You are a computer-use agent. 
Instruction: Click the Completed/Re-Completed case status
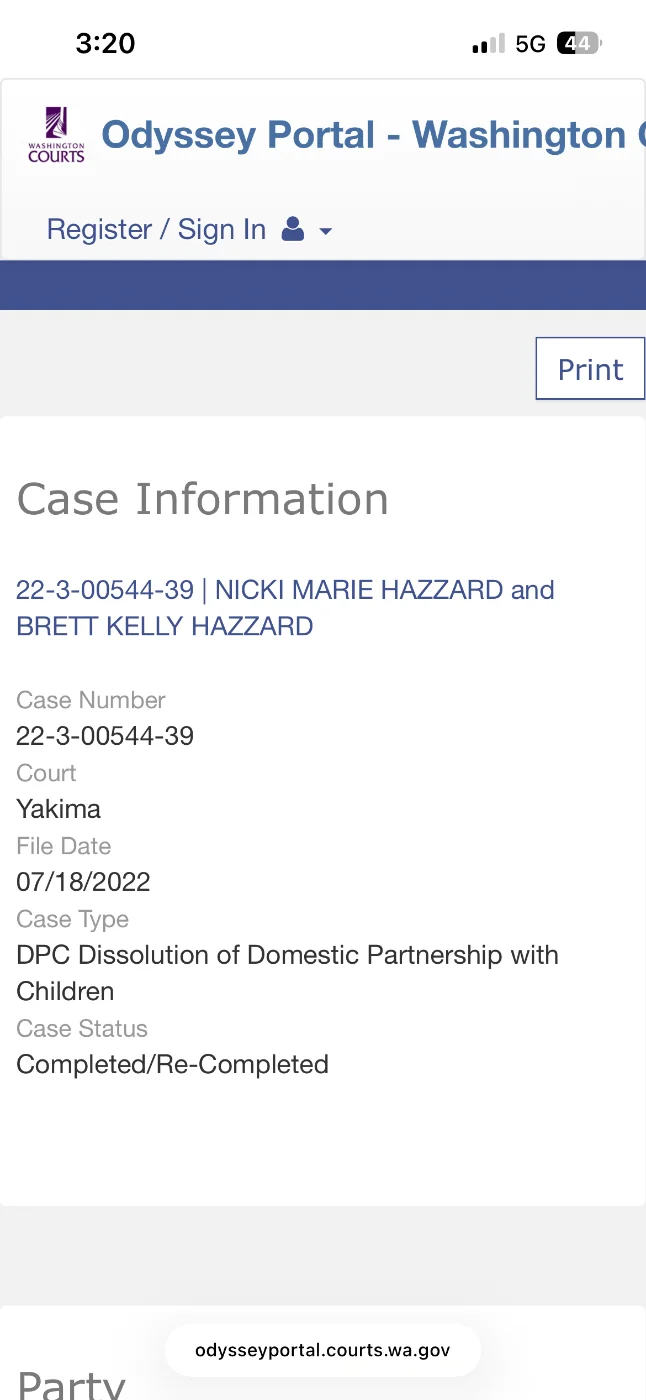[172, 1064]
